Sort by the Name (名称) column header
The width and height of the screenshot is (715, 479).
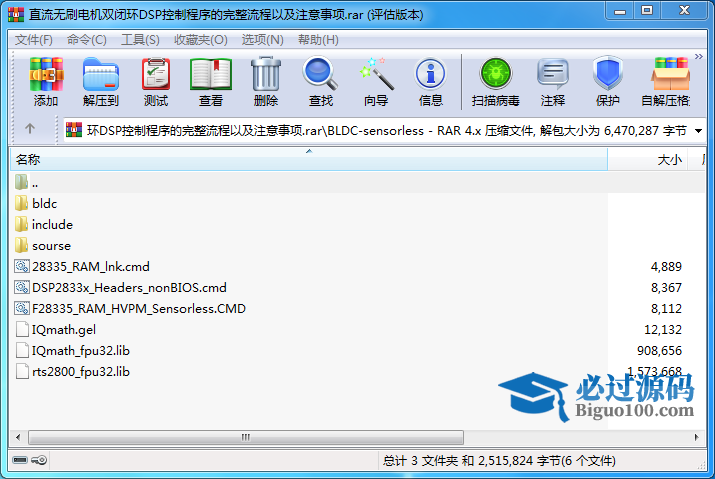pos(309,160)
